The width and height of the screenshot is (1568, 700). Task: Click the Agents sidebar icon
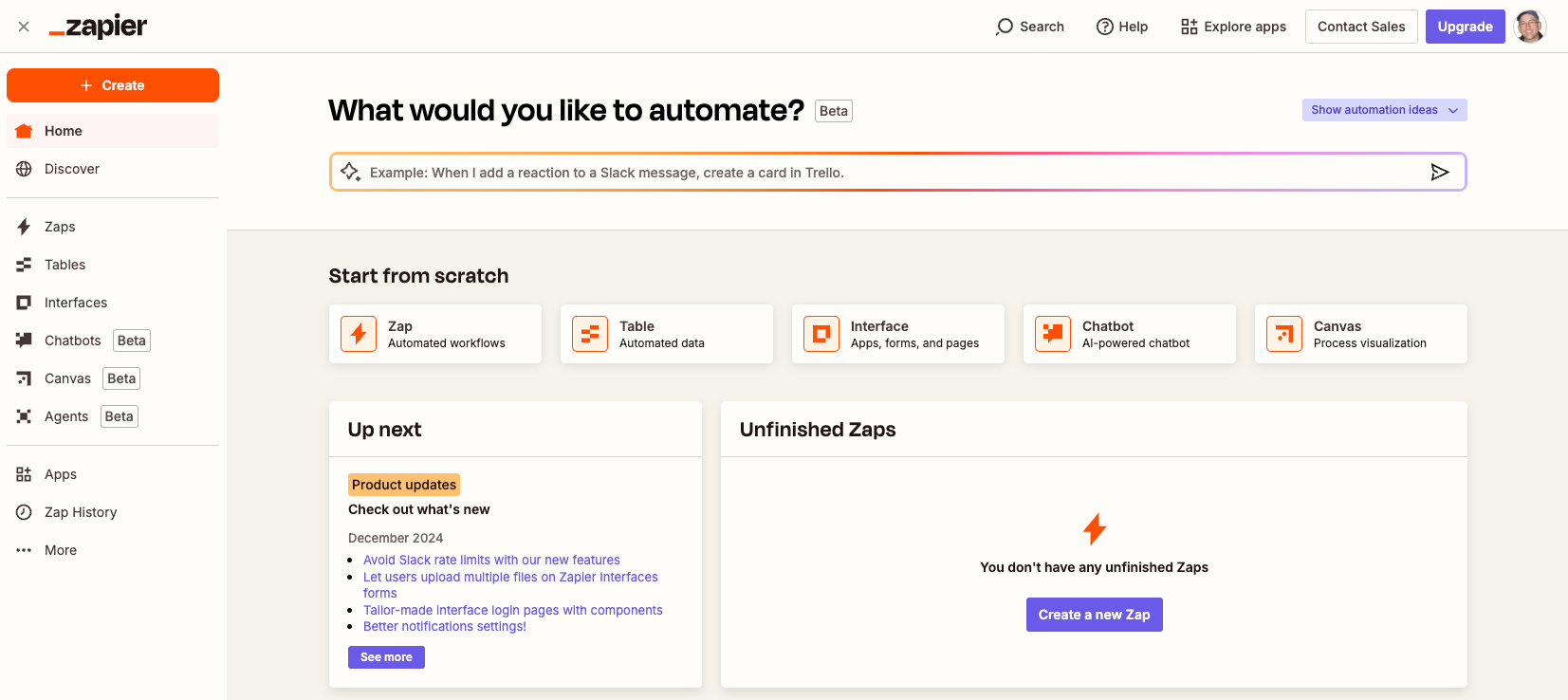coord(24,416)
